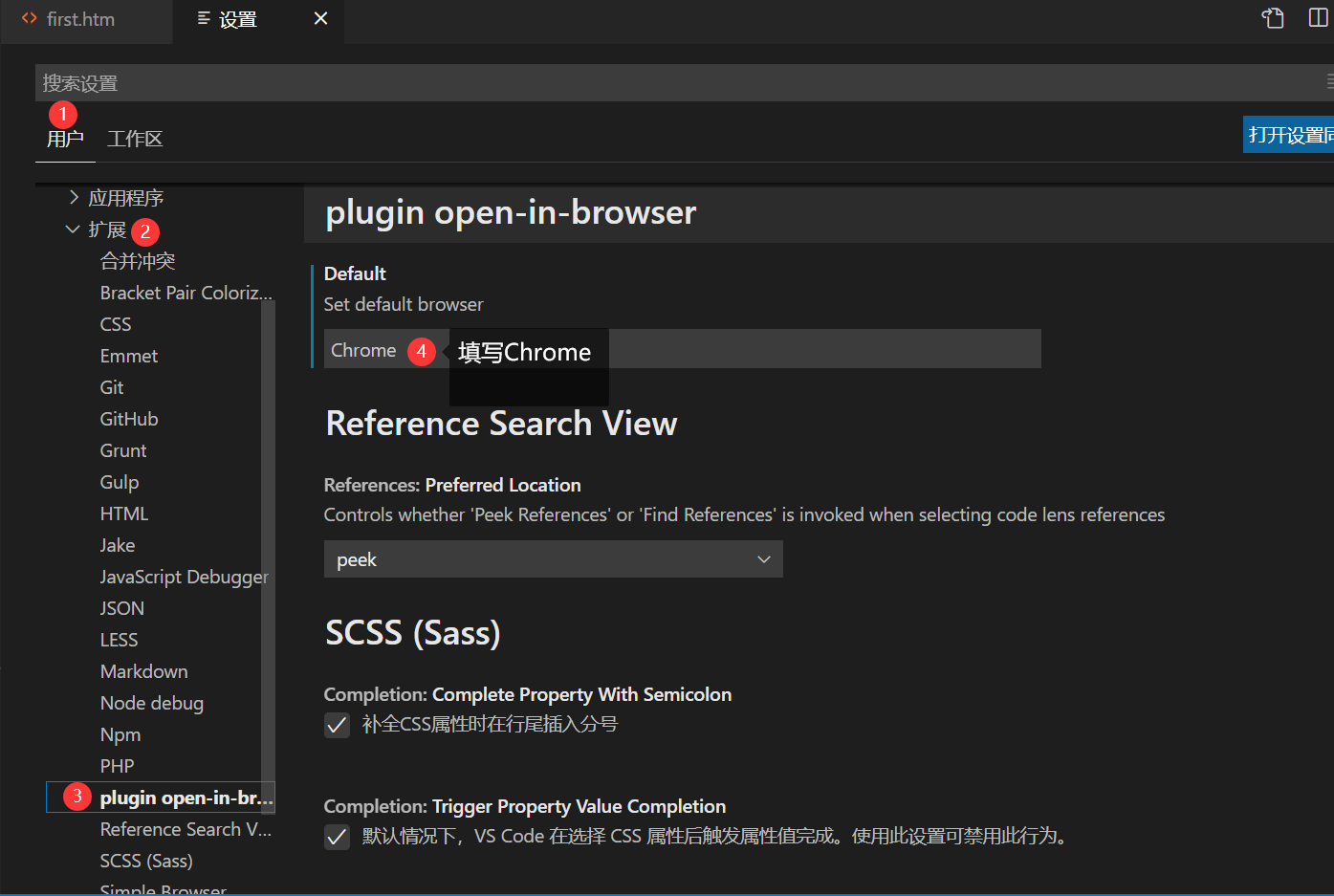Screen dimensions: 1334x896
Task: Open the filter icon beside the search bar
Action: point(1328,82)
